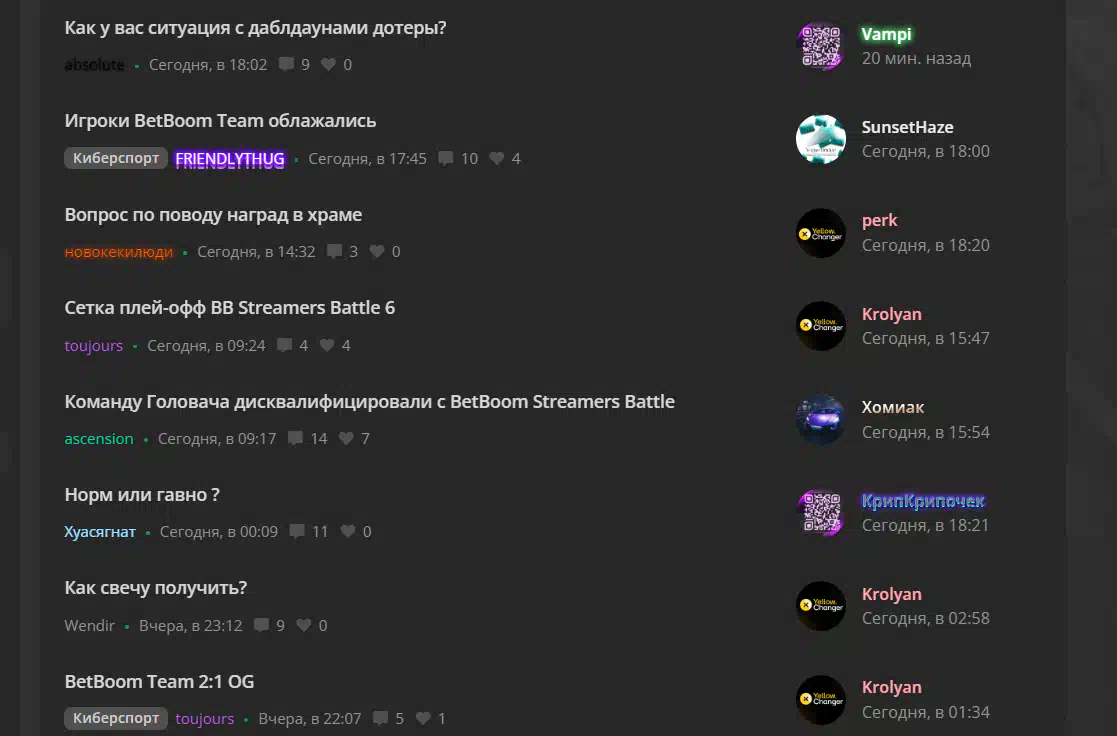
Task: Click perk's Yellow Changer avatar
Action: click(x=821, y=233)
